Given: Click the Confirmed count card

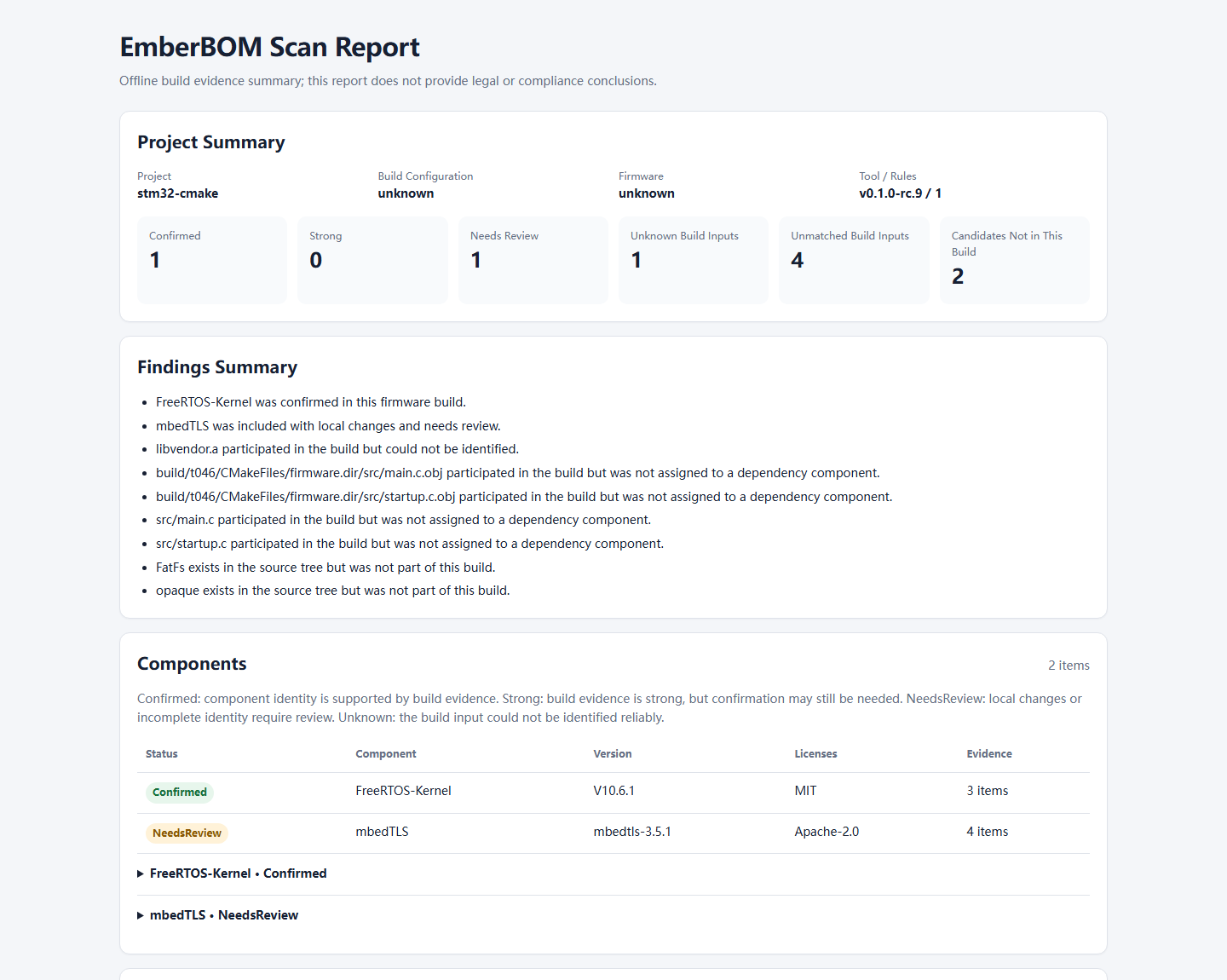Looking at the screenshot, I should (212, 260).
